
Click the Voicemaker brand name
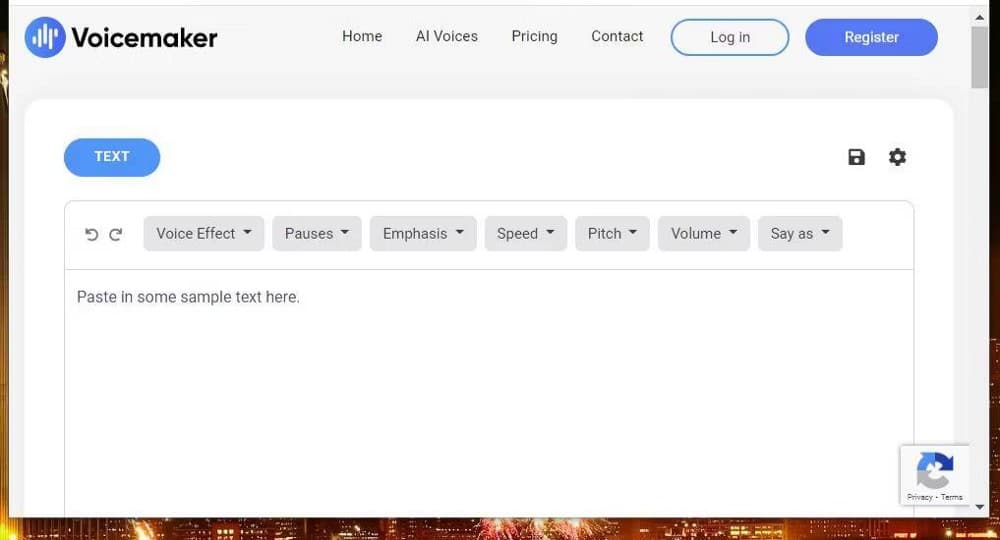point(145,38)
